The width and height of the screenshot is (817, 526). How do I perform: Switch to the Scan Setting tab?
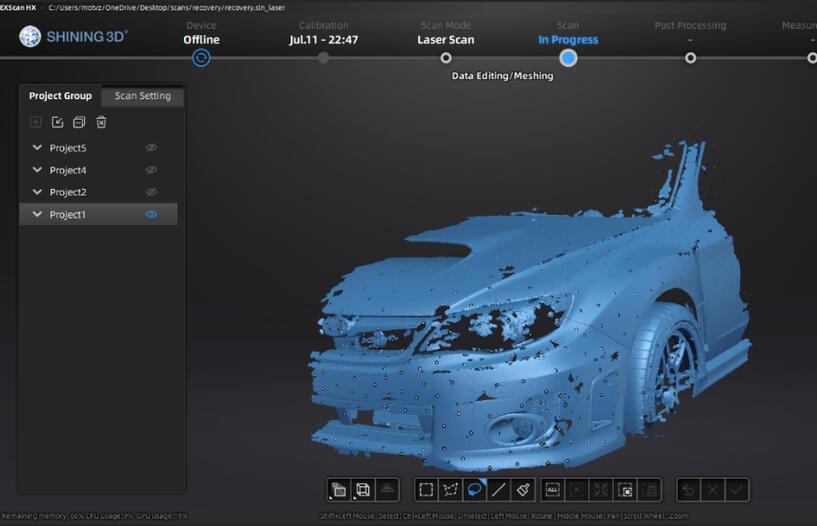click(143, 96)
